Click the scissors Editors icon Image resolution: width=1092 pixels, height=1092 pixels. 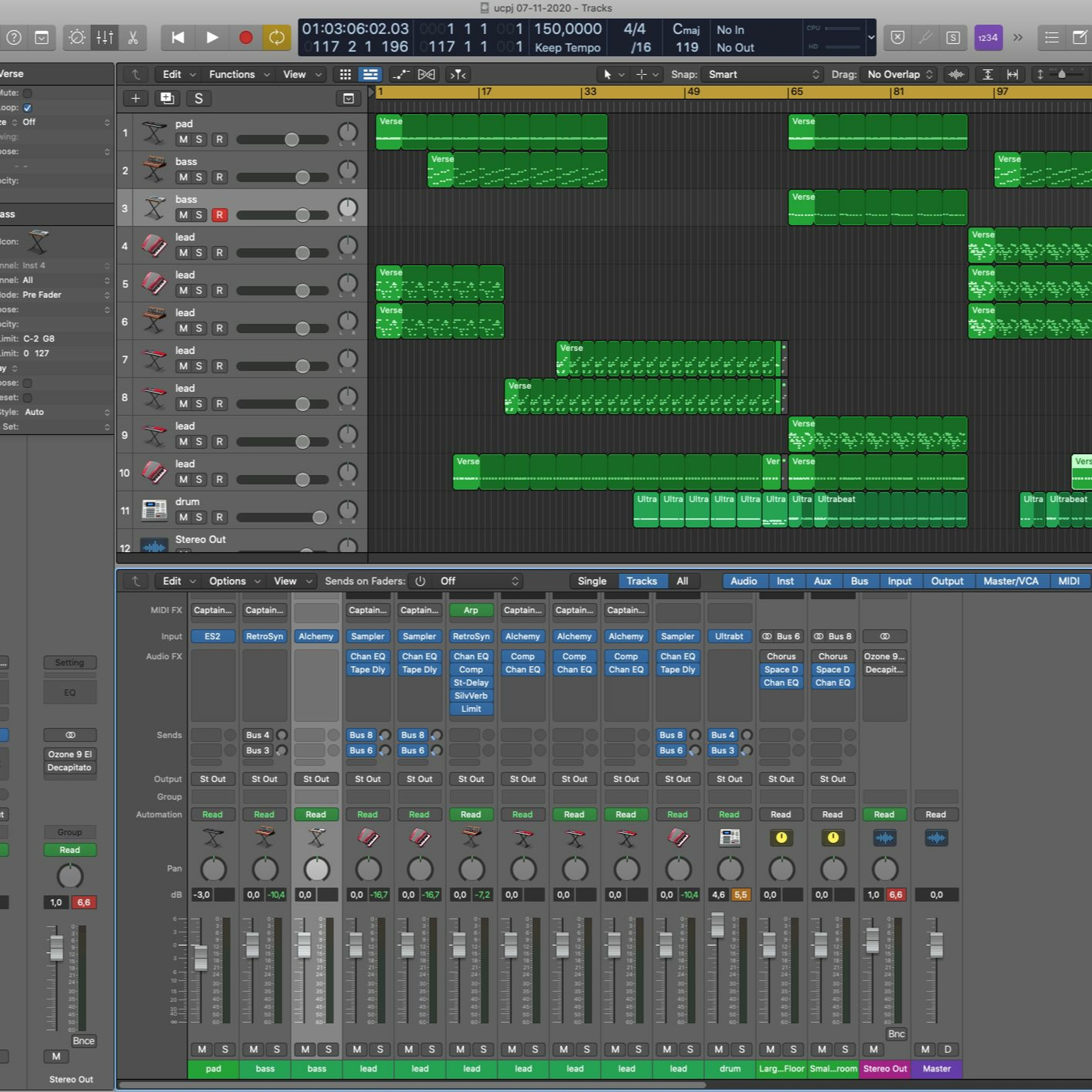(133, 38)
